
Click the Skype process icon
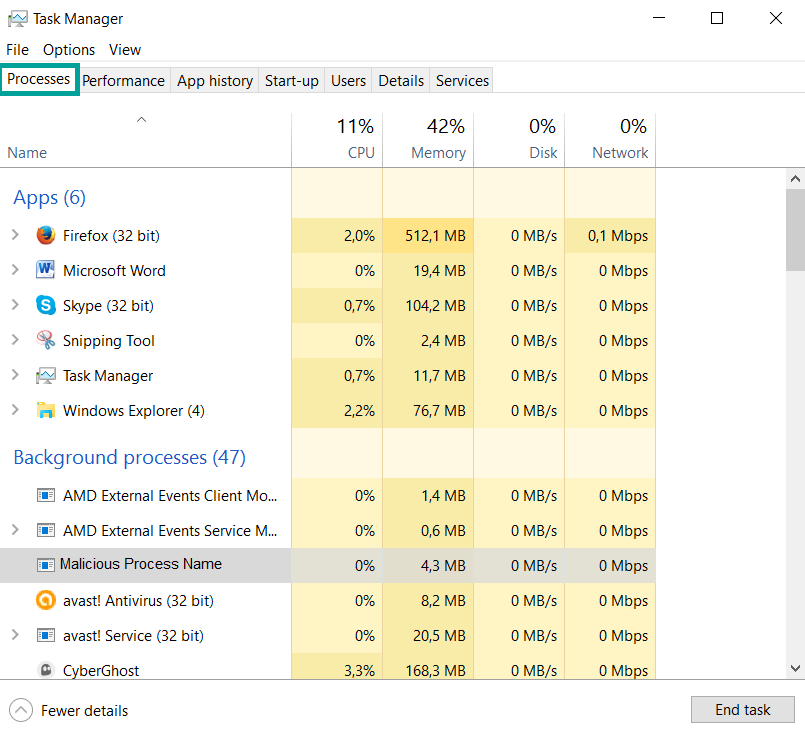pos(46,306)
